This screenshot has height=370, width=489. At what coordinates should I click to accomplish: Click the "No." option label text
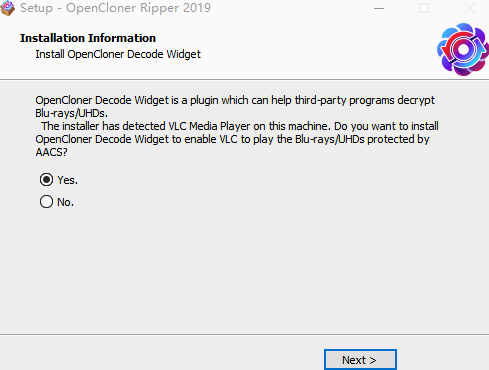(x=65, y=202)
